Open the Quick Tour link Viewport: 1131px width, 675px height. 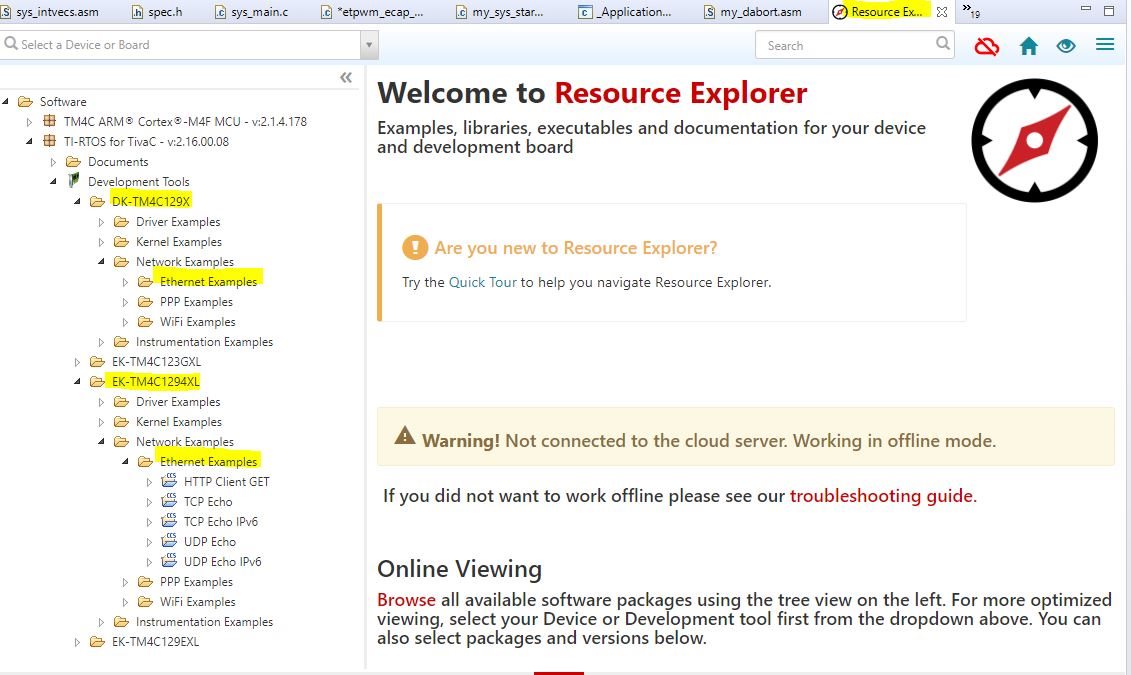click(x=483, y=282)
